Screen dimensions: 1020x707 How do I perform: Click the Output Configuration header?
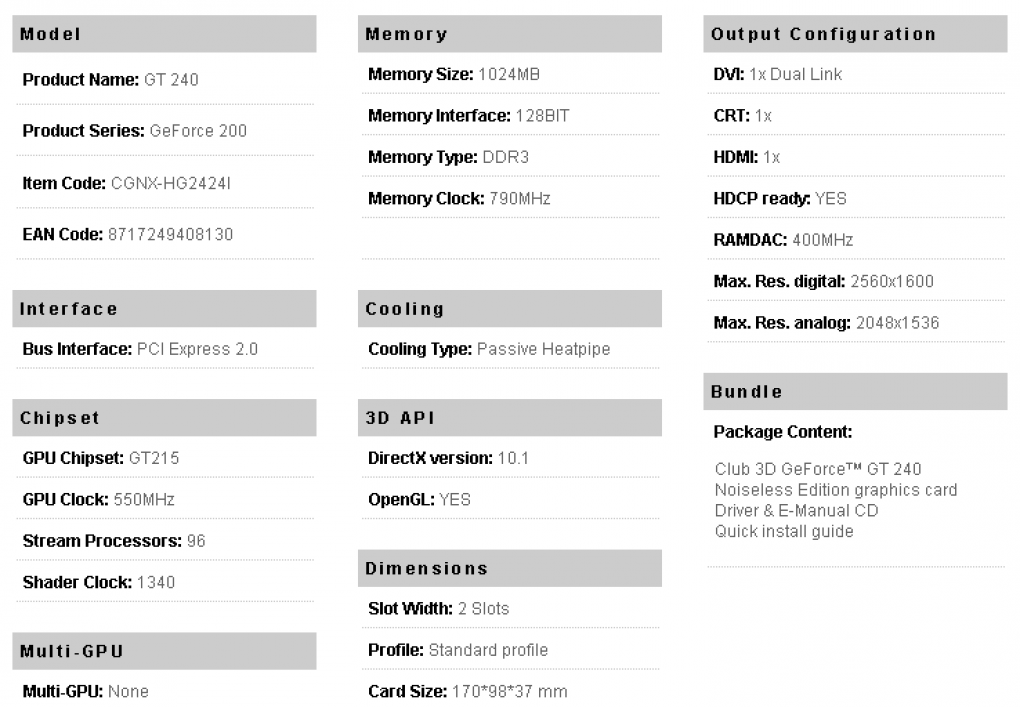point(855,34)
